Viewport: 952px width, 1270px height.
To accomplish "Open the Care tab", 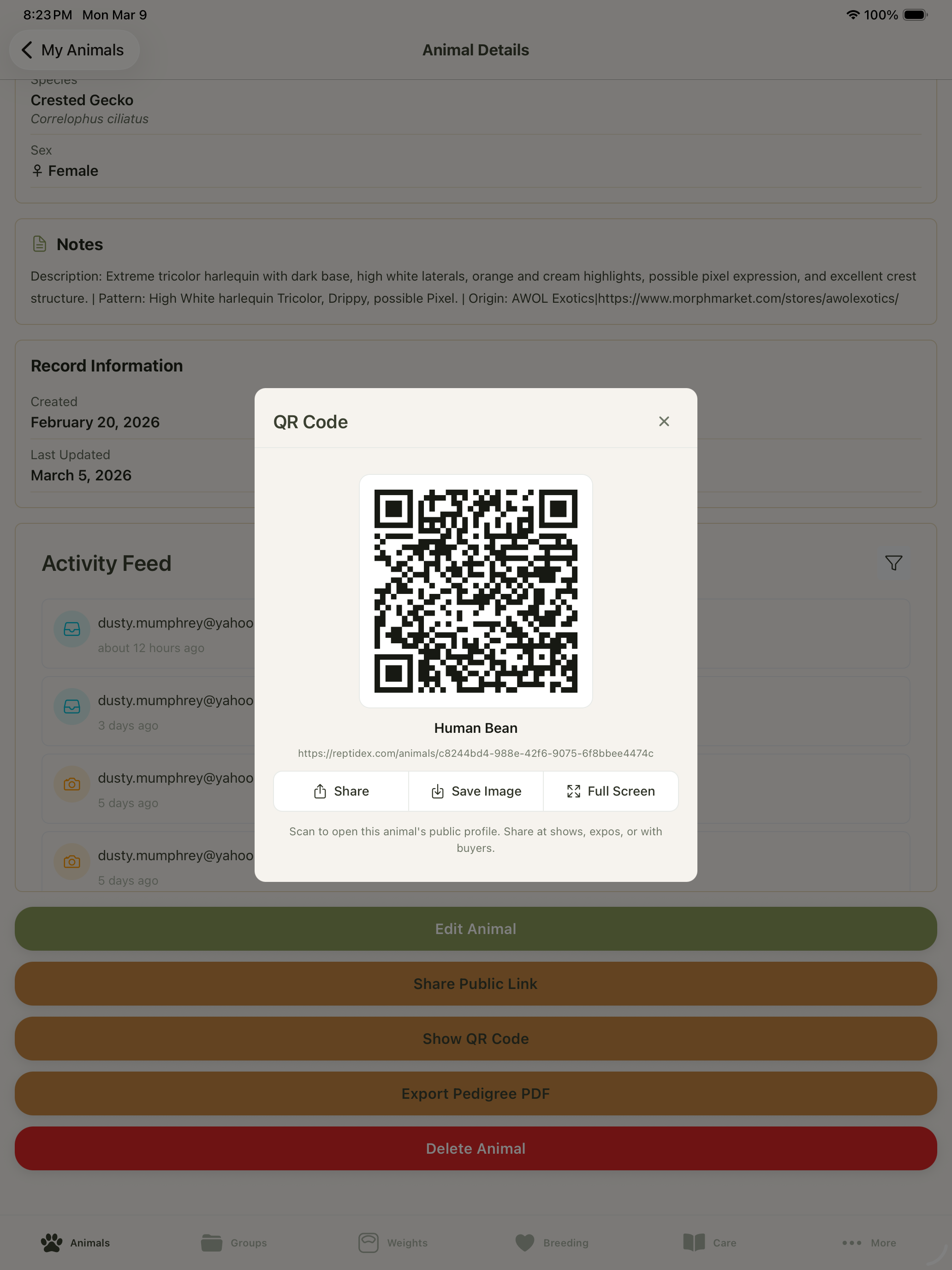I will pos(710,1242).
